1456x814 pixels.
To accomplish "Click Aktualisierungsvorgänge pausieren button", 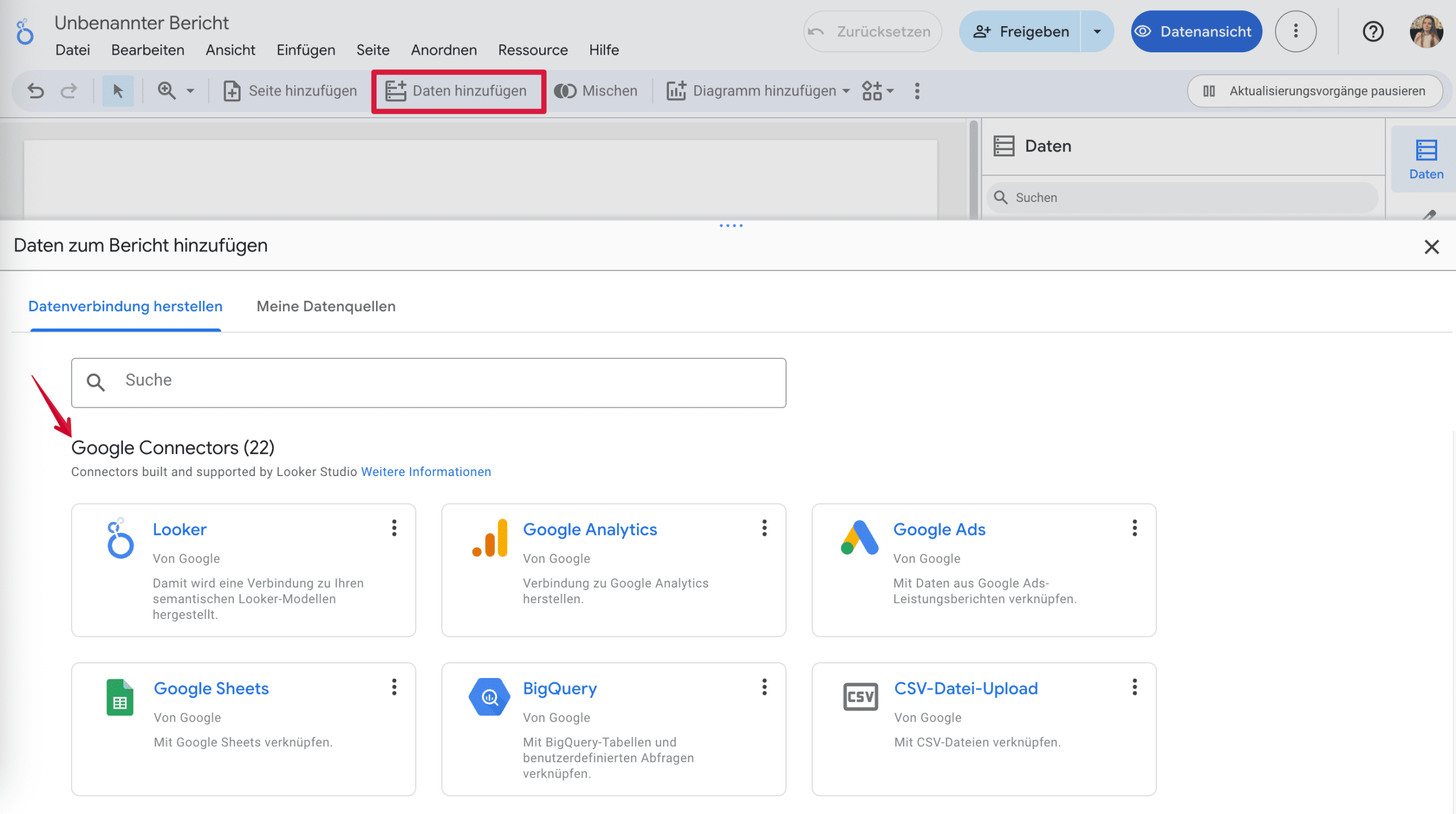I will coord(1315,91).
